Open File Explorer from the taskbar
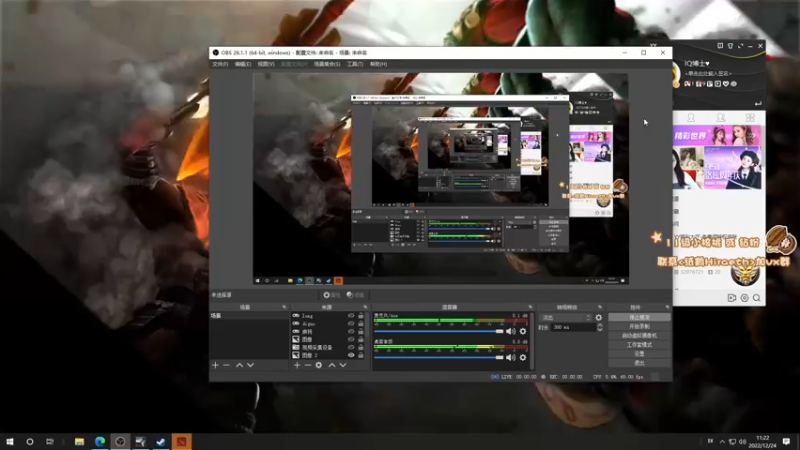Image resolution: width=800 pixels, height=450 pixels. 80,441
